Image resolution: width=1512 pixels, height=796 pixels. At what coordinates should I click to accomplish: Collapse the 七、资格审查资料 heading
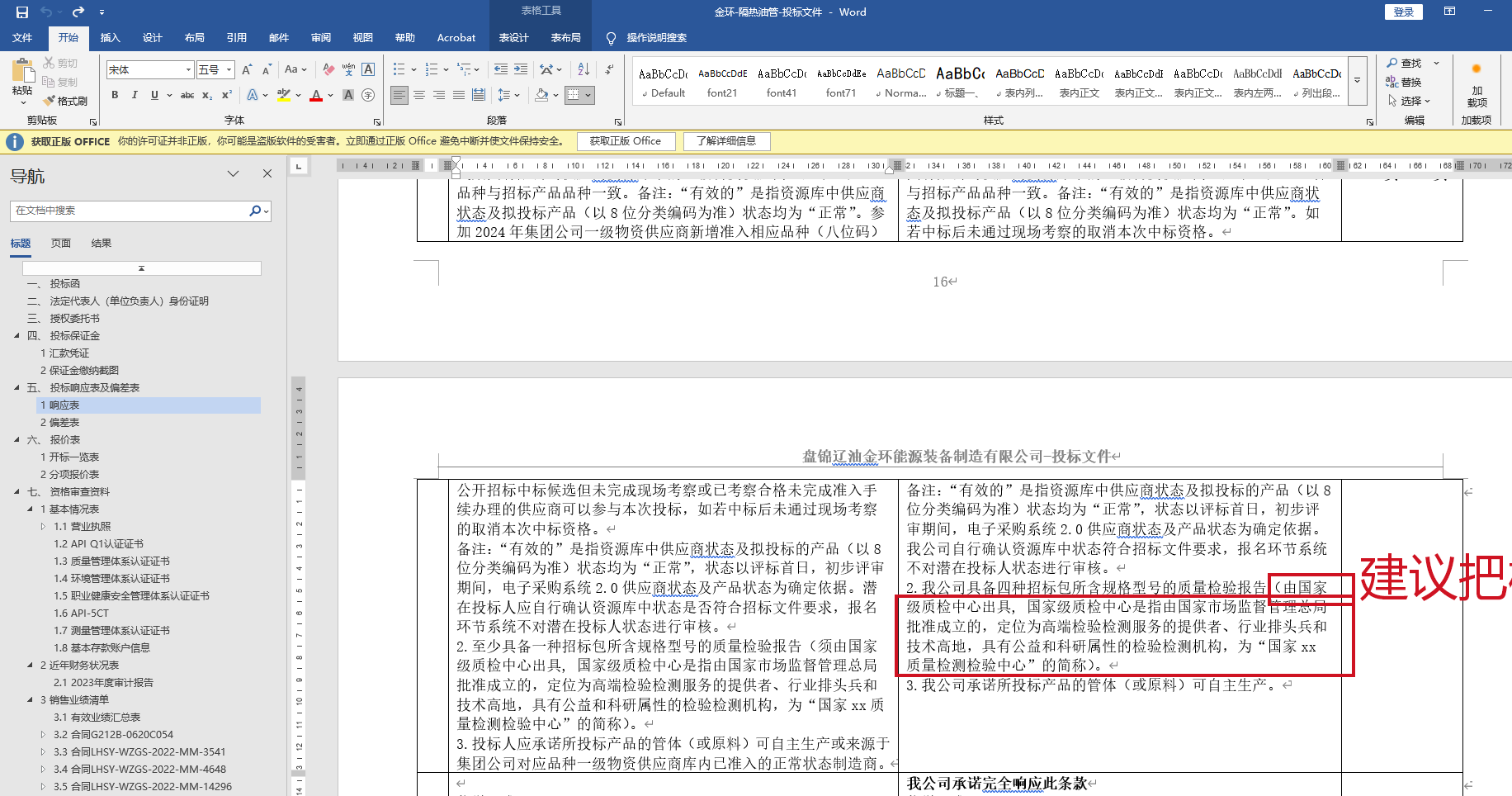coord(17,492)
